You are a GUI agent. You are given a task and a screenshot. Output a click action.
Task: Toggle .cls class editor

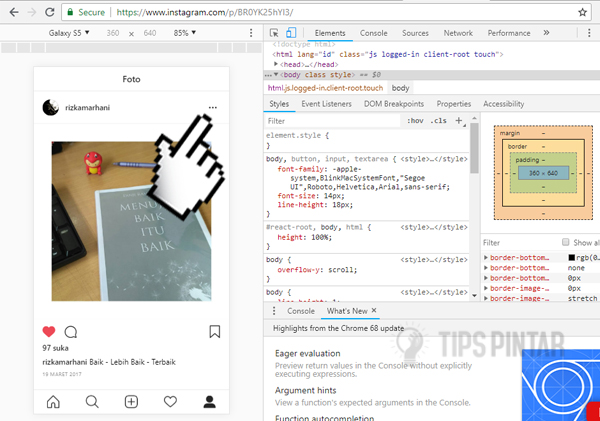(438, 121)
